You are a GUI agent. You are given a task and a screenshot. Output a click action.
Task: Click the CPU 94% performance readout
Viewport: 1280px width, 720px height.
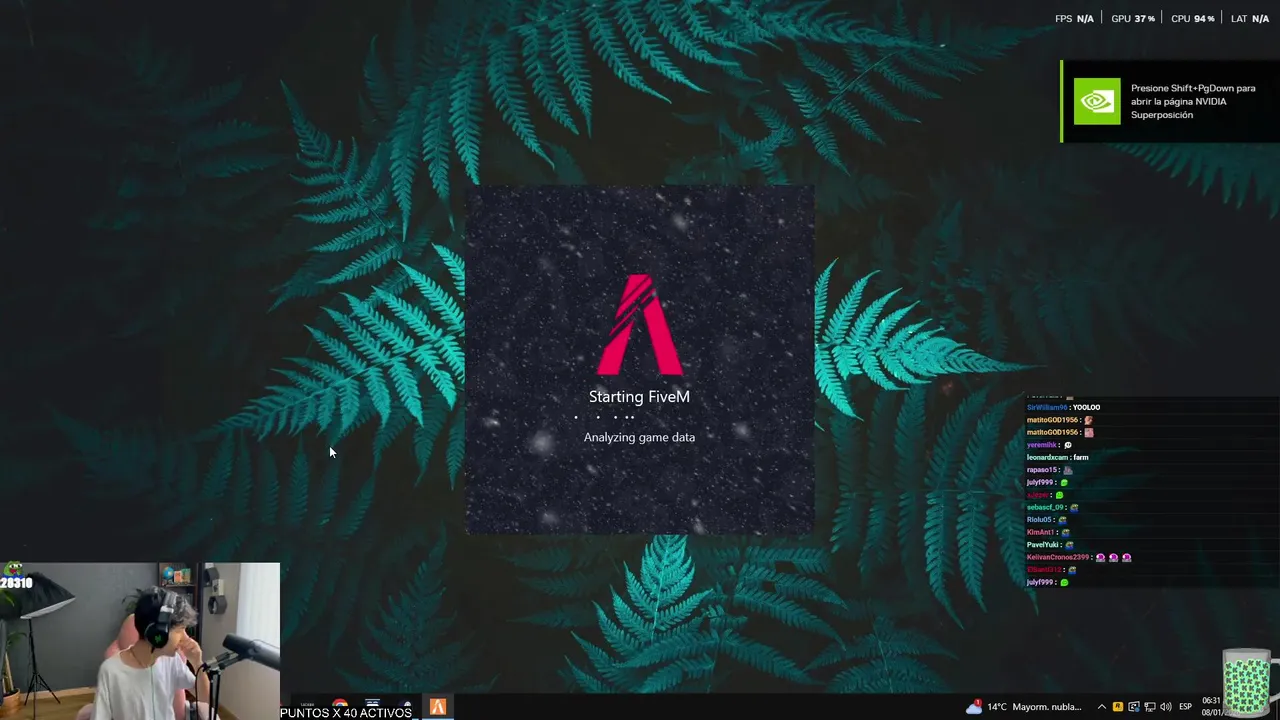[1192, 19]
